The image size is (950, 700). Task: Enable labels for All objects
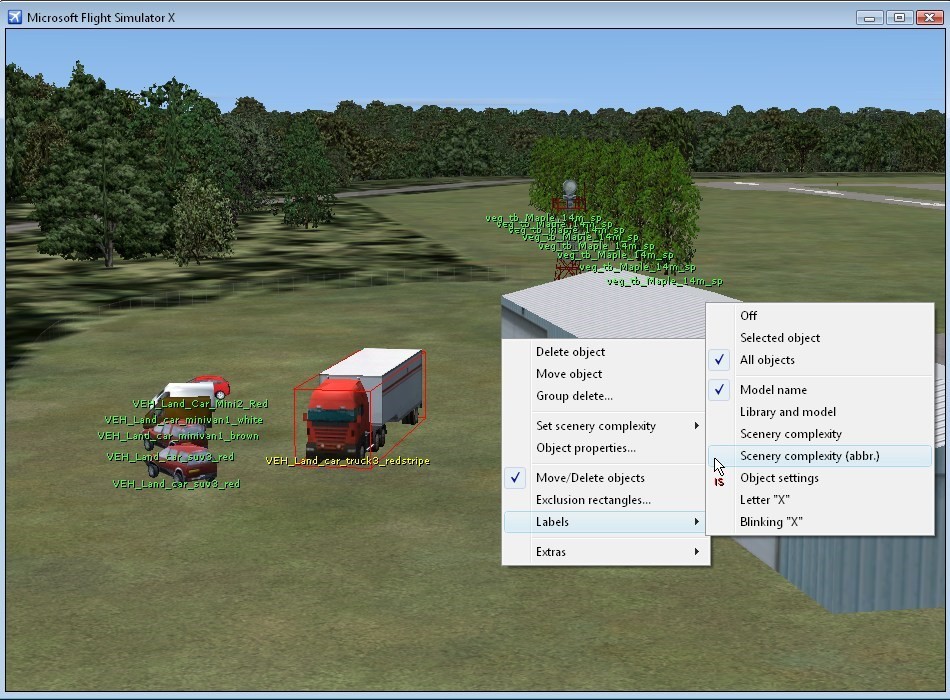pos(767,360)
